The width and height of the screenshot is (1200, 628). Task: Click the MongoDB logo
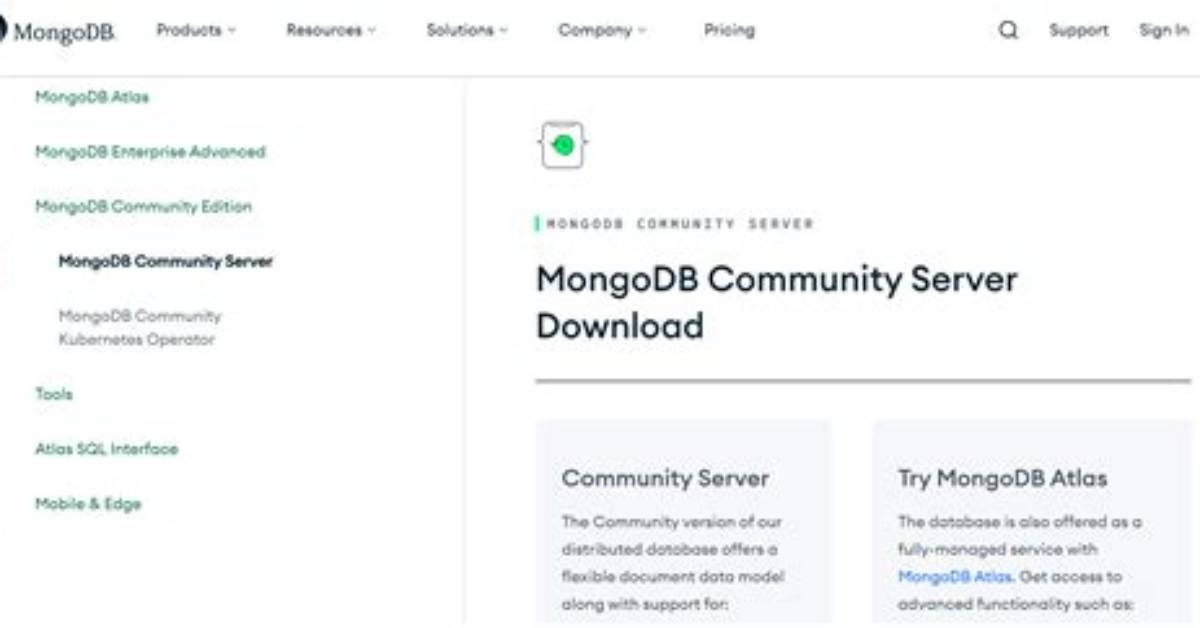[57, 31]
